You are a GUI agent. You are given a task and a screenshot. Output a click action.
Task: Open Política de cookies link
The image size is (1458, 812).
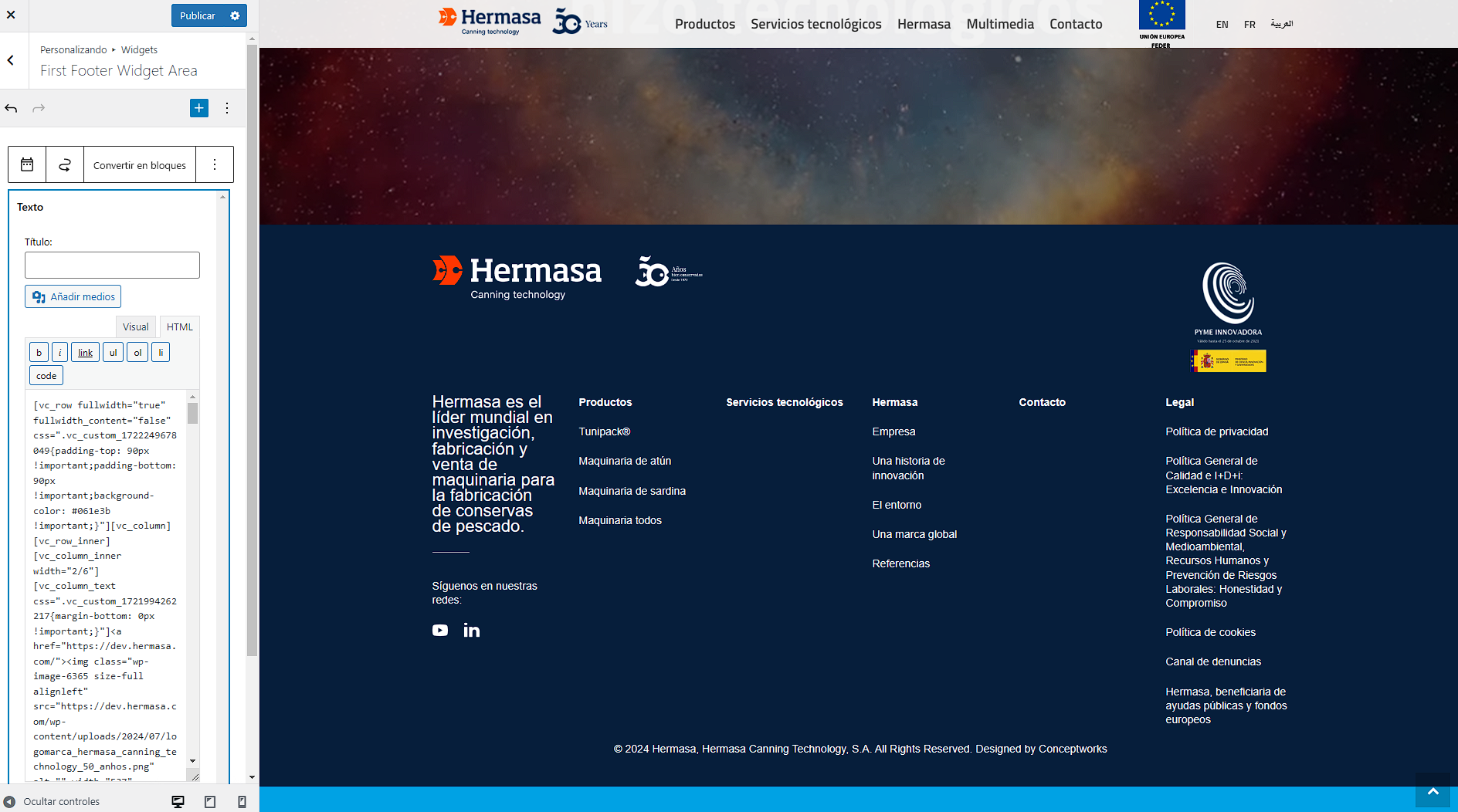pyautogui.click(x=1210, y=632)
